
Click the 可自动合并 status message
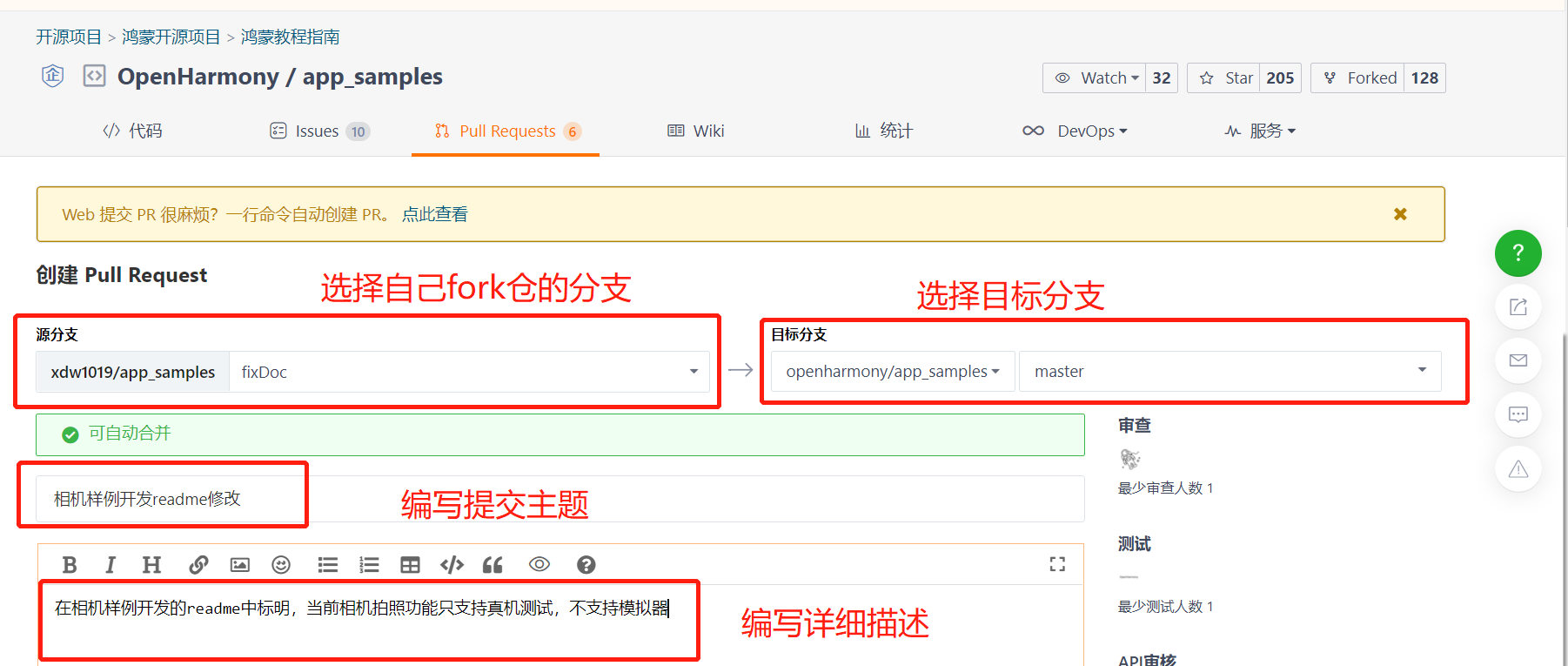[130, 434]
